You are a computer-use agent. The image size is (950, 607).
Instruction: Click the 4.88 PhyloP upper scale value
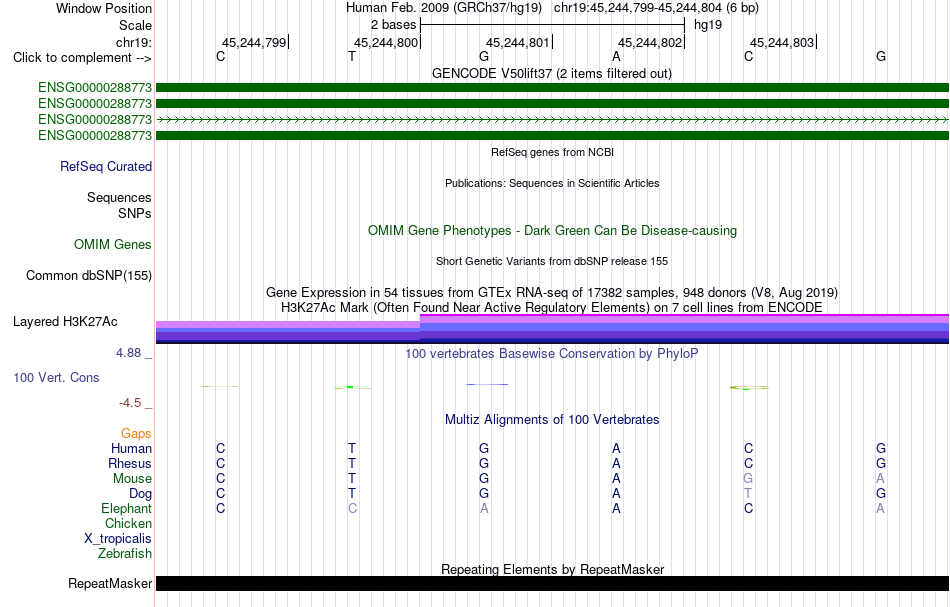pos(128,353)
